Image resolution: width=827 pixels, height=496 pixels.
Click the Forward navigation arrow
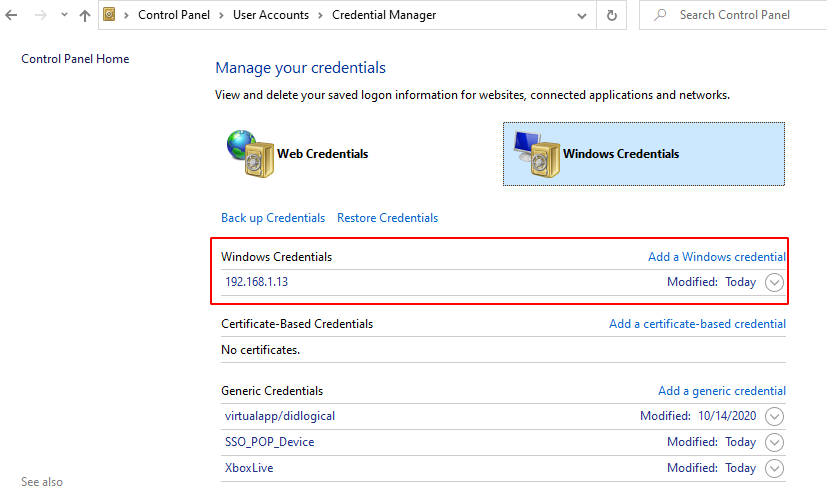coord(40,15)
